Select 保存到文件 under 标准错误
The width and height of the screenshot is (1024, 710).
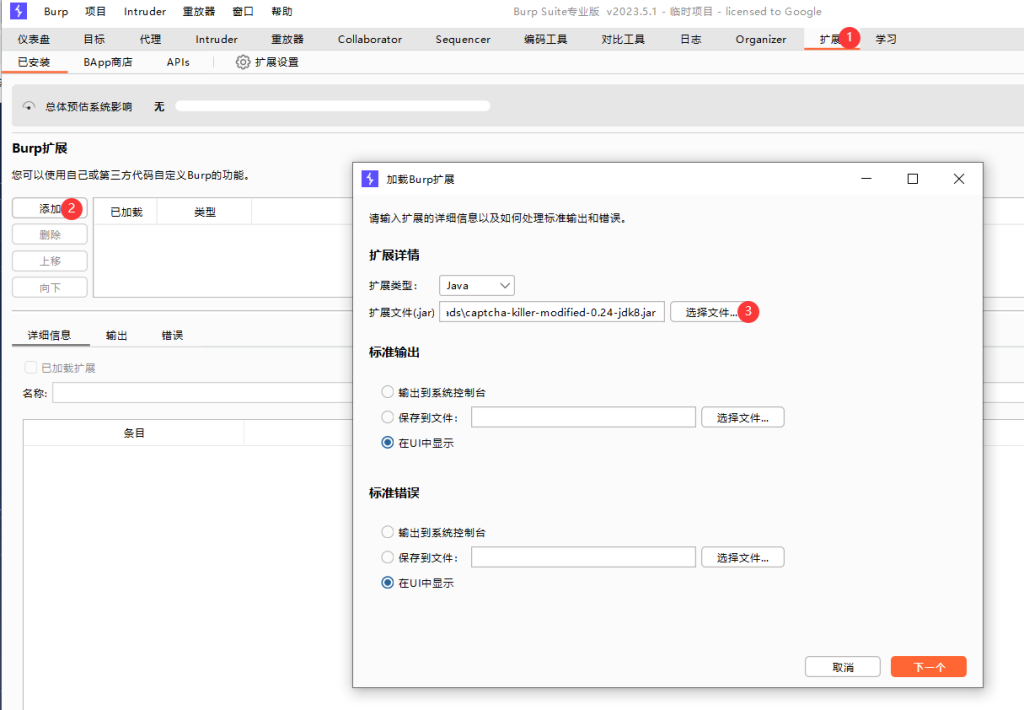point(387,558)
